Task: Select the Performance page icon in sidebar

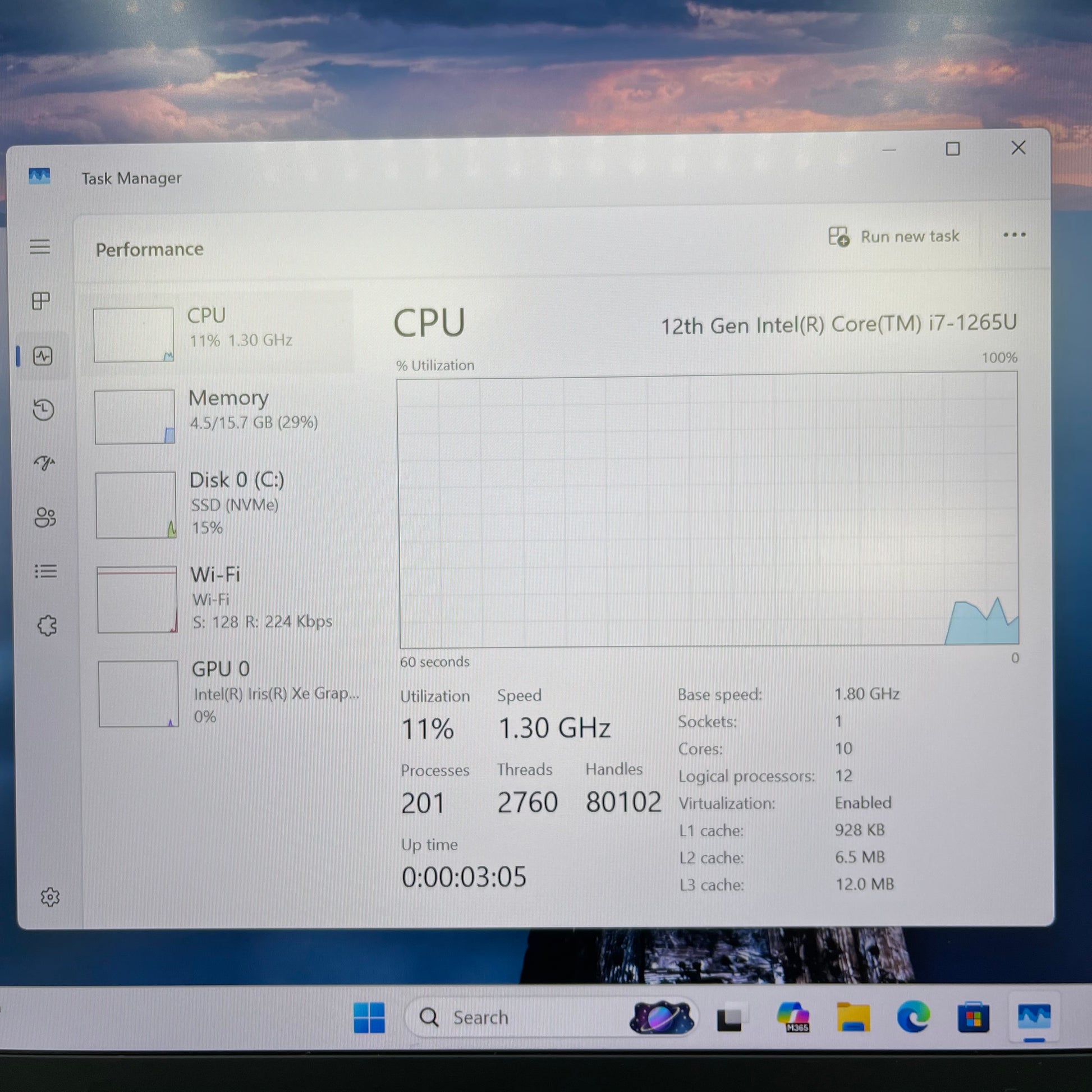Action: (43, 356)
